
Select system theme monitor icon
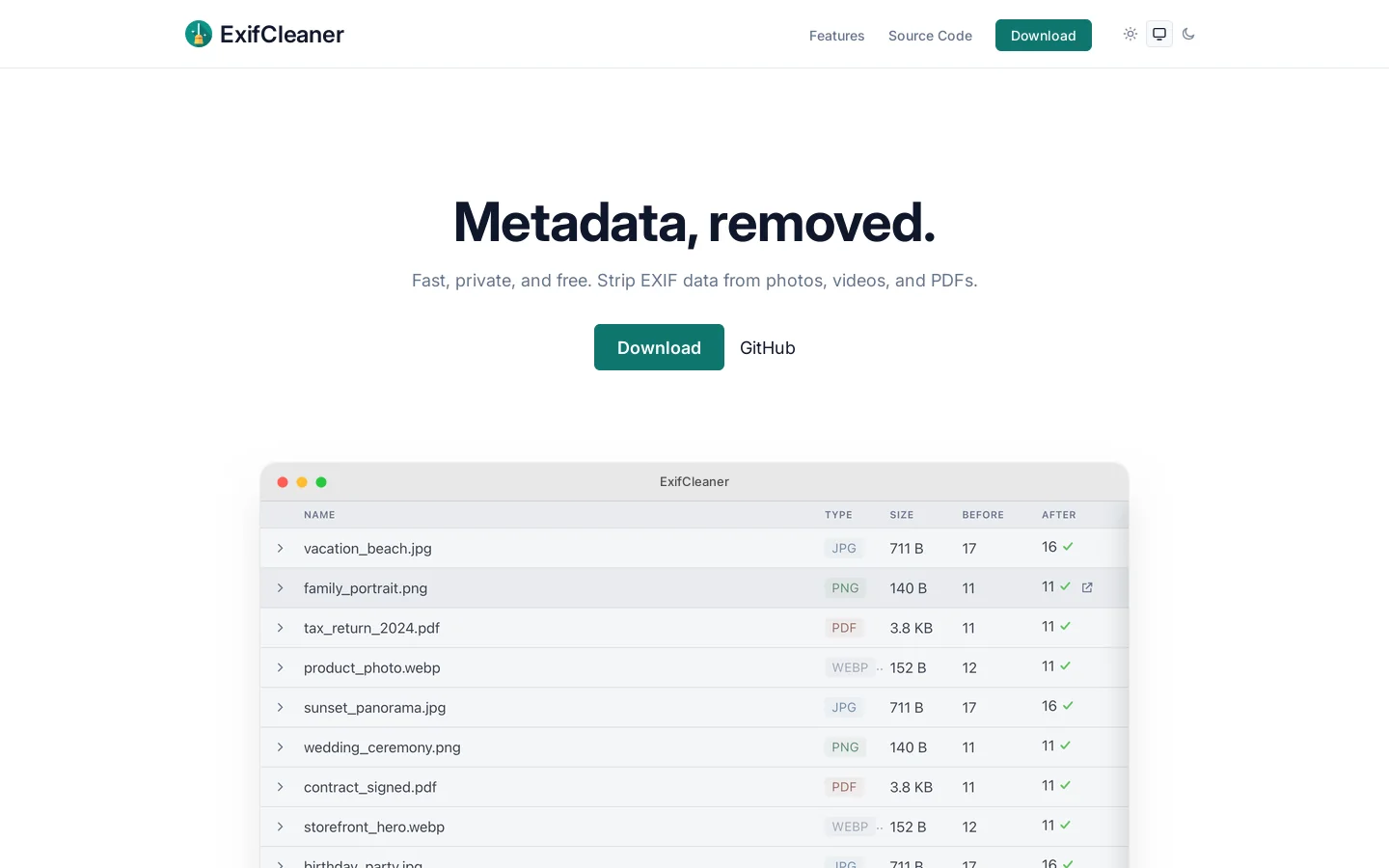point(1159,34)
